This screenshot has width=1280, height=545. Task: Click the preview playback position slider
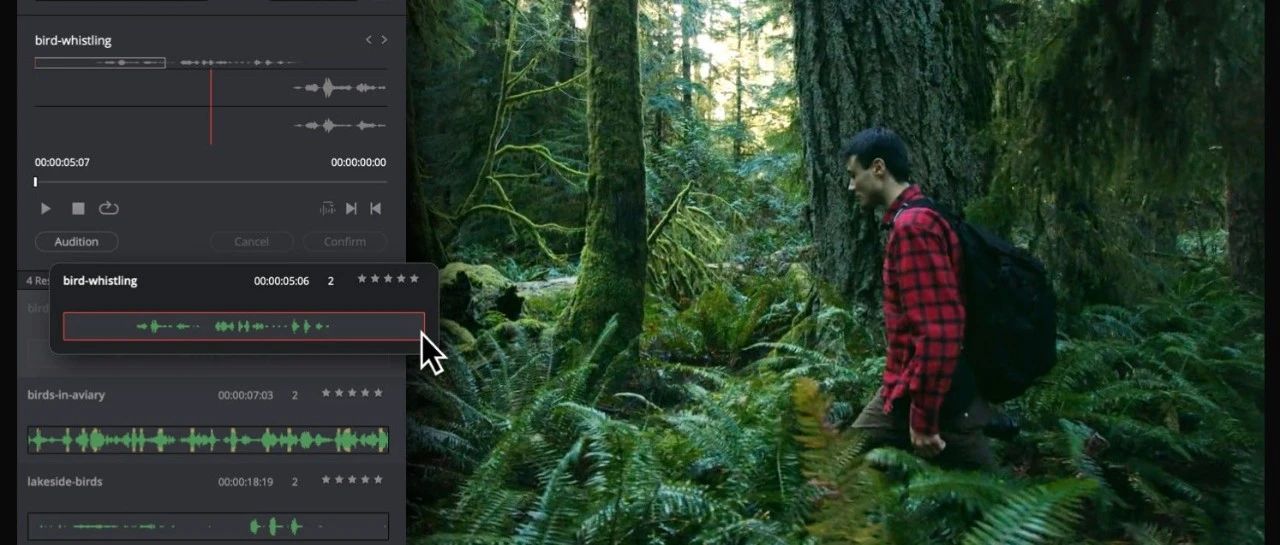point(210,182)
